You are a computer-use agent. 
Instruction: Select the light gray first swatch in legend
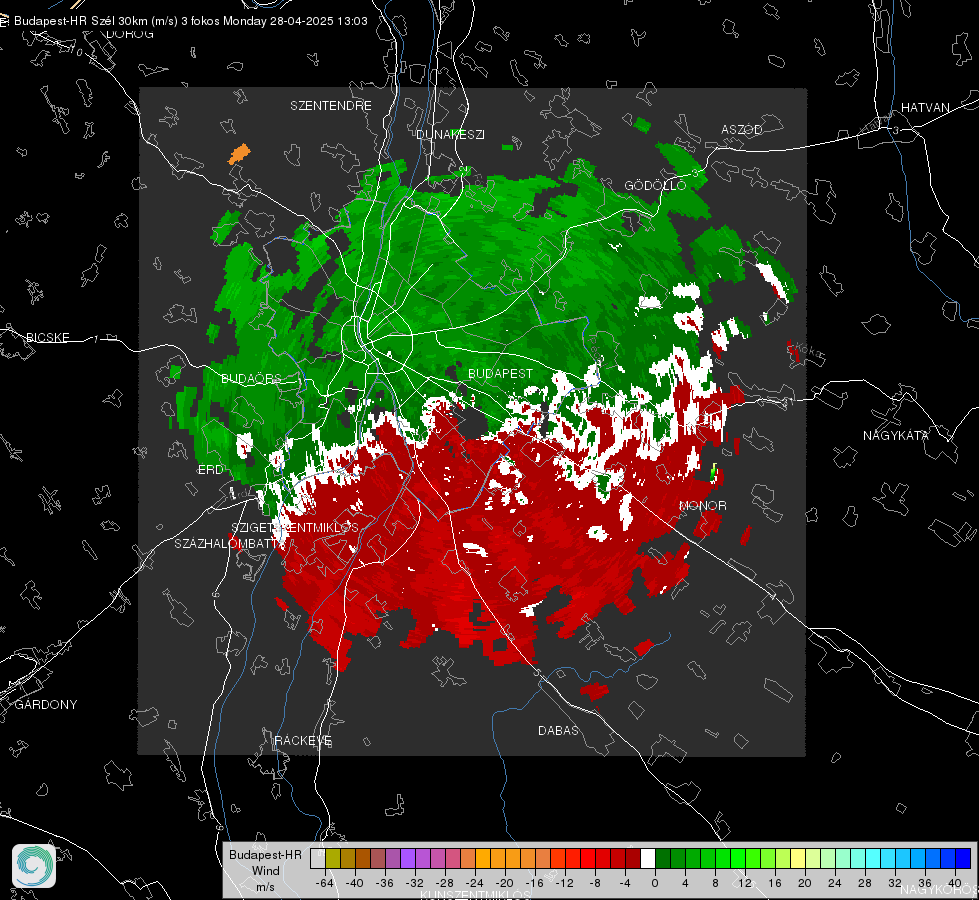pyautogui.click(x=318, y=858)
